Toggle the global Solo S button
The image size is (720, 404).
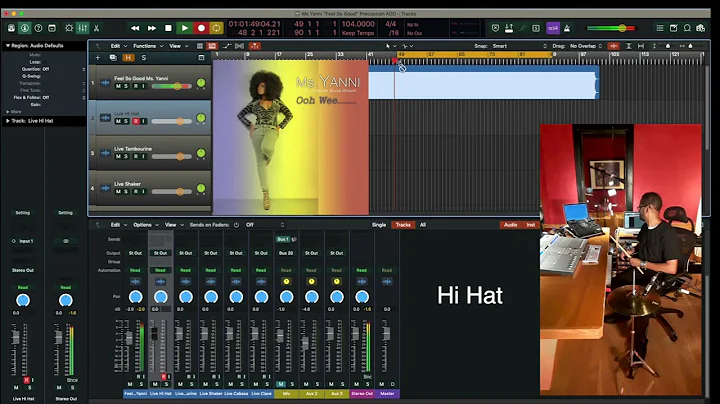pyautogui.click(x=144, y=57)
